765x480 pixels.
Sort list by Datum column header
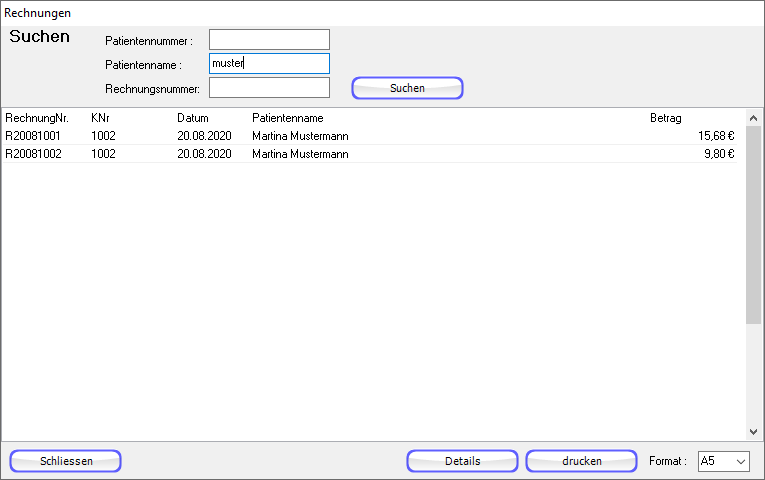coord(193,118)
